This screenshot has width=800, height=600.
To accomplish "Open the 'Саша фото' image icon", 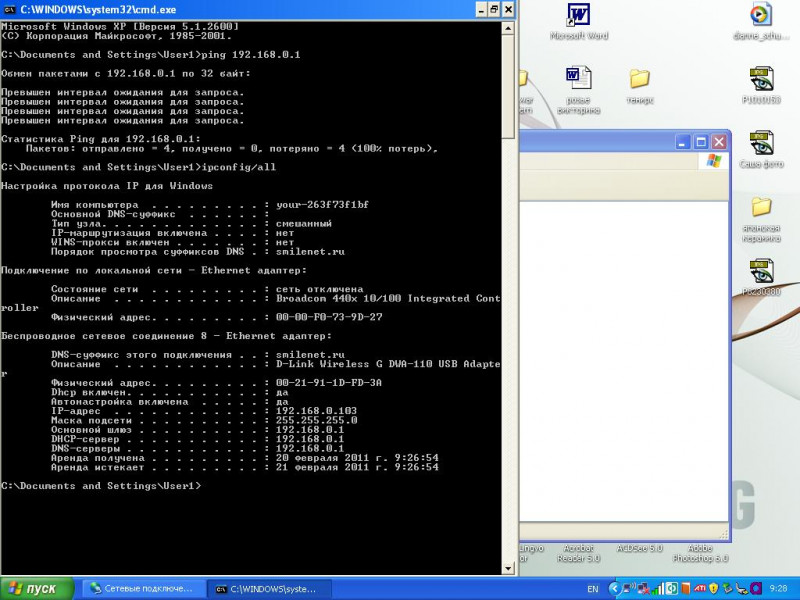I will pos(761,143).
